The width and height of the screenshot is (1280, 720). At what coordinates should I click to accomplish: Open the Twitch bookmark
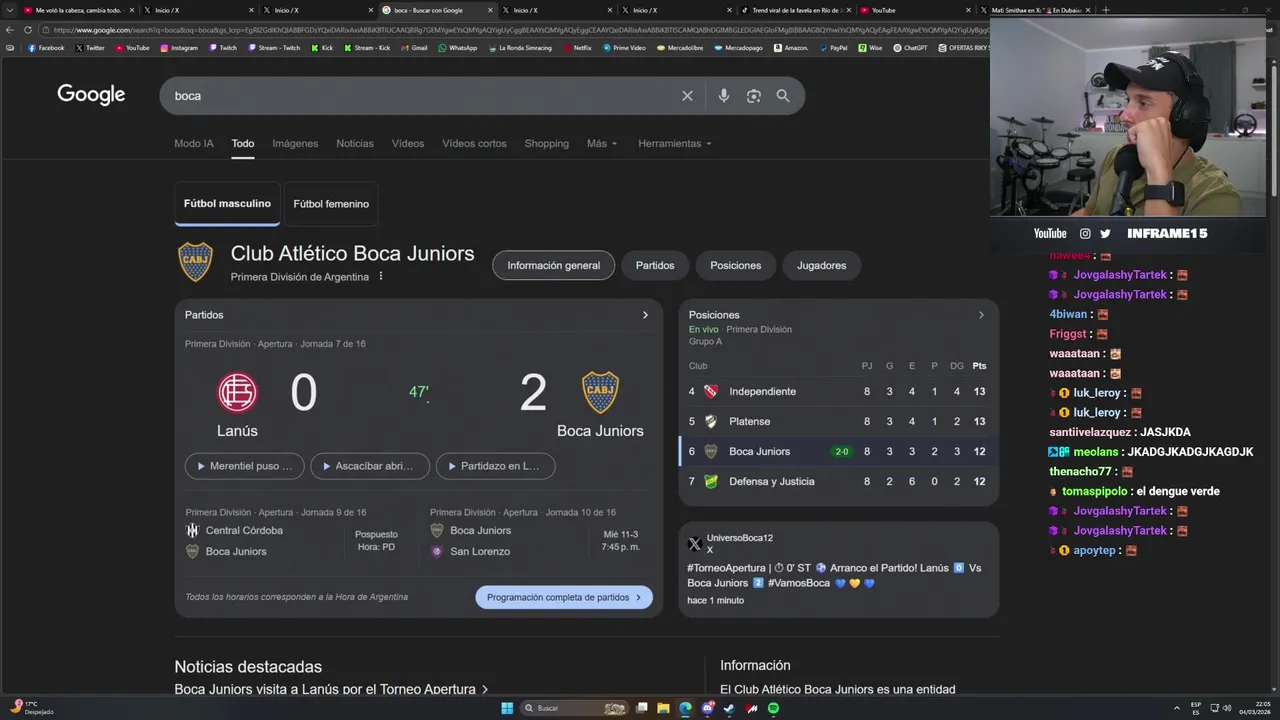223,48
